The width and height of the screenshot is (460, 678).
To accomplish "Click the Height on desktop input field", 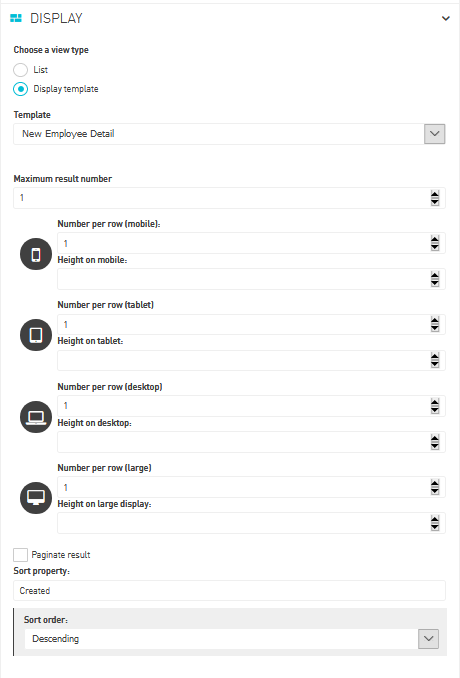I will 251,442.
